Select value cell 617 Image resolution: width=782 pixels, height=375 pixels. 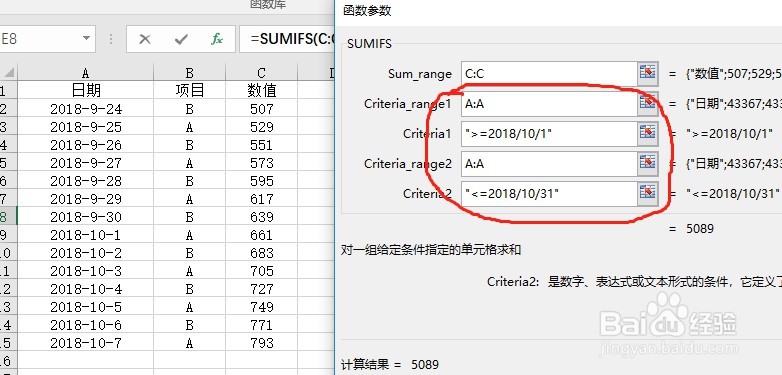(261, 198)
